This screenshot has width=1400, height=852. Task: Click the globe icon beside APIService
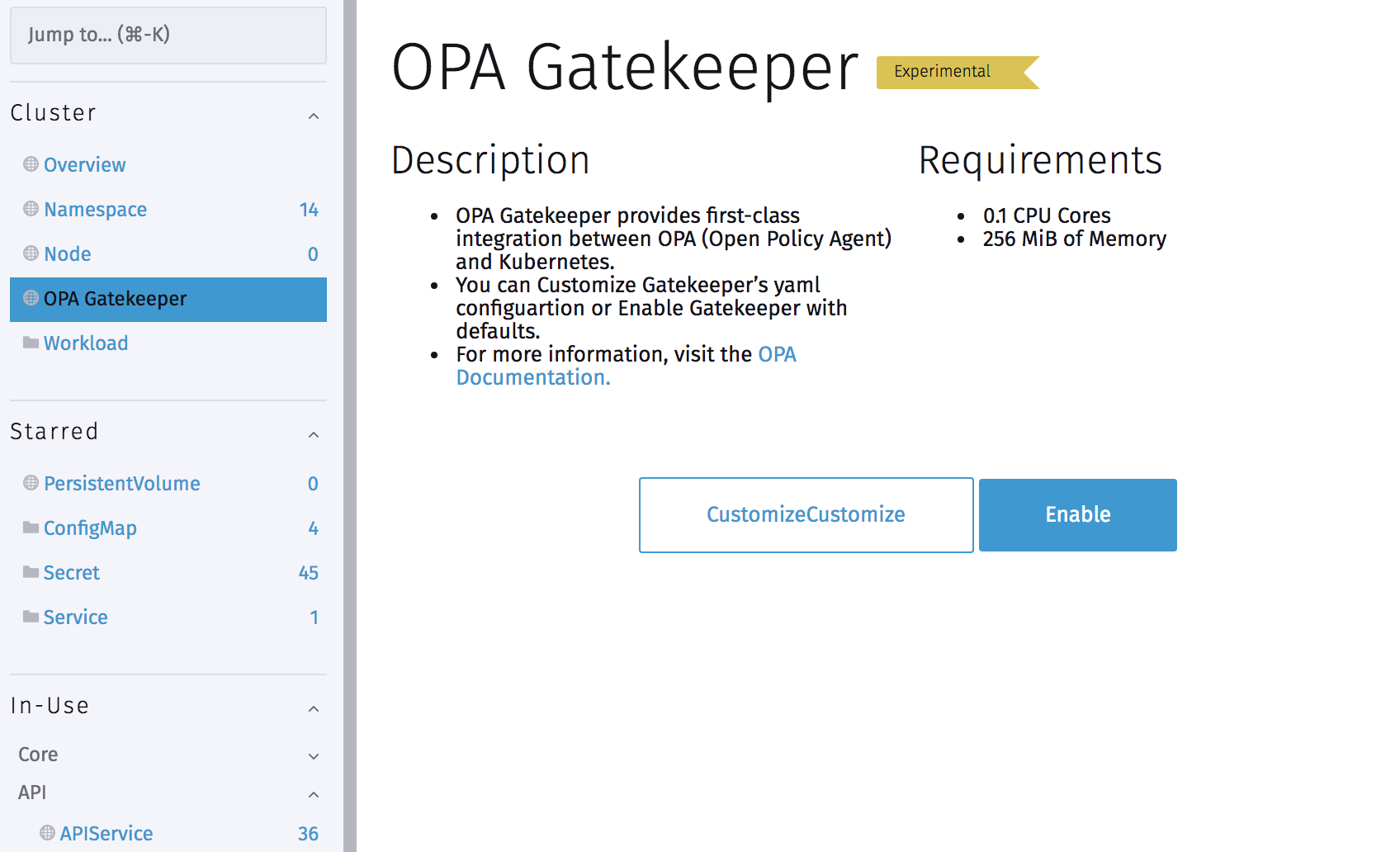[x=48, y=833]
